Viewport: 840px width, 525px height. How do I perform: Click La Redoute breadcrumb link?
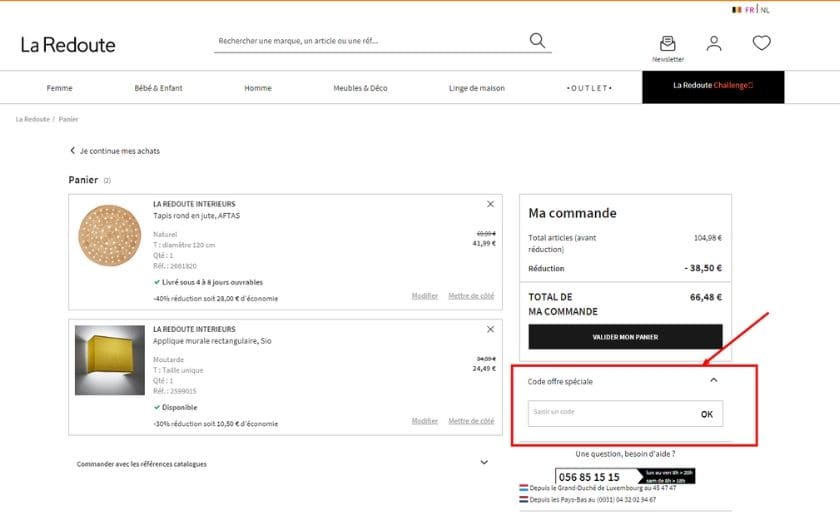pos(33,119)
